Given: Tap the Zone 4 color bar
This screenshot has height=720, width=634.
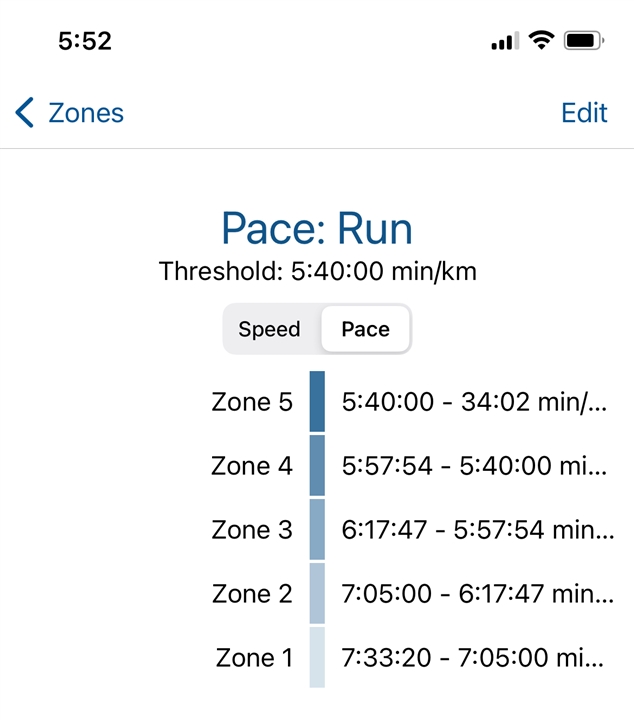Looking at the screenshot, I should tap(317, 466).
